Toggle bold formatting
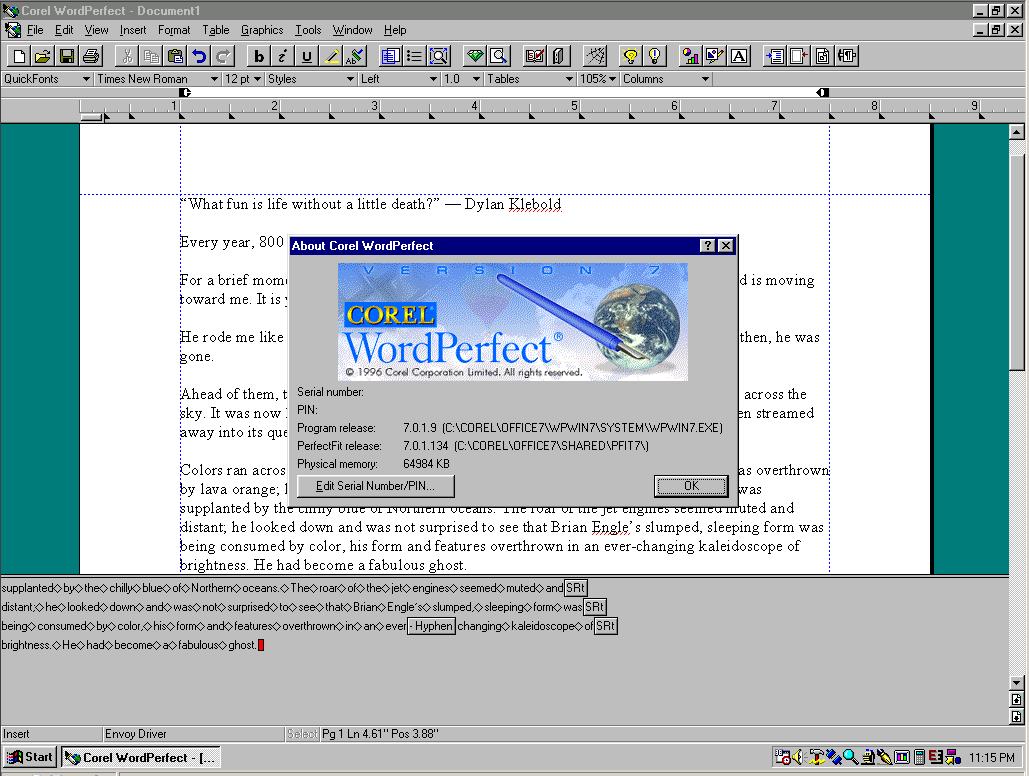The height and width of the screenshot is (776, 1029). (259, 56)
